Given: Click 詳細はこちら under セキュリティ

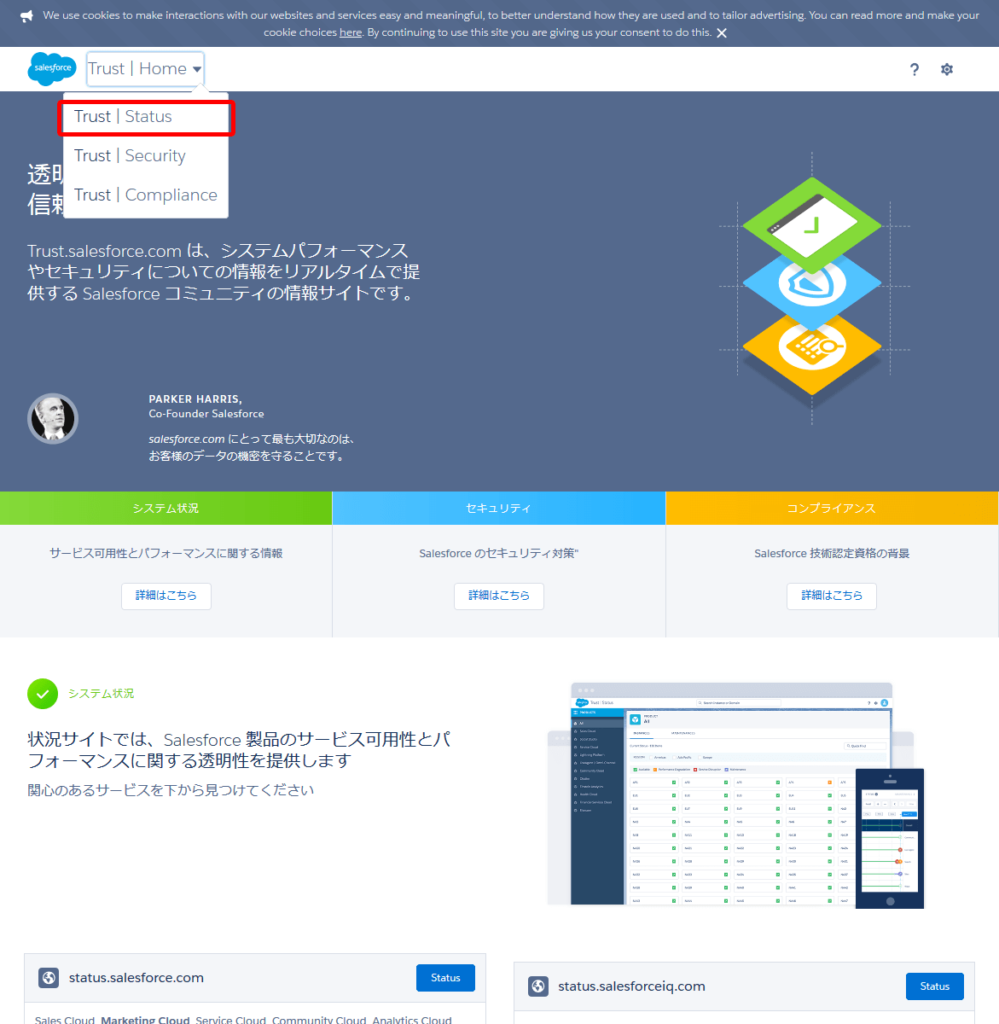Looking at the screenshot, I should tap(499, 596).
